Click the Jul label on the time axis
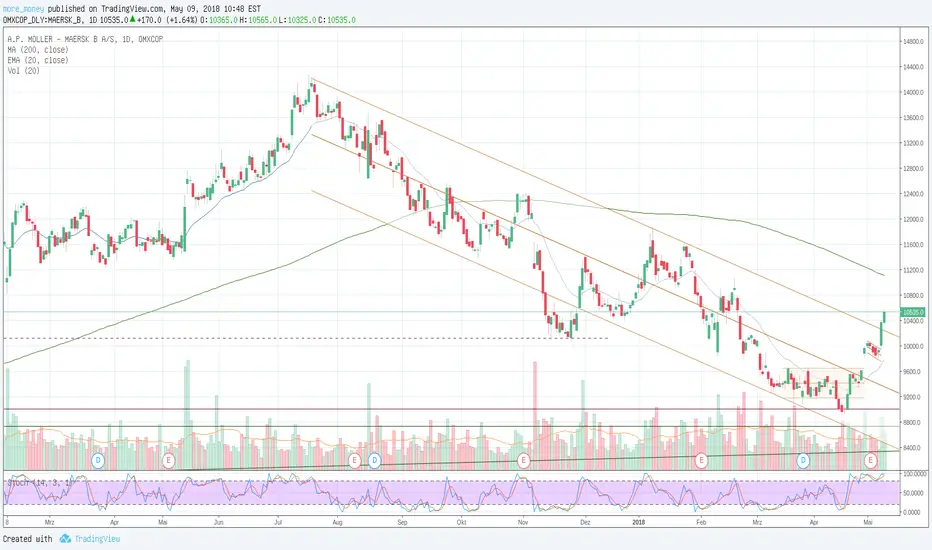 pyautogui.click(x=278, y=523)
